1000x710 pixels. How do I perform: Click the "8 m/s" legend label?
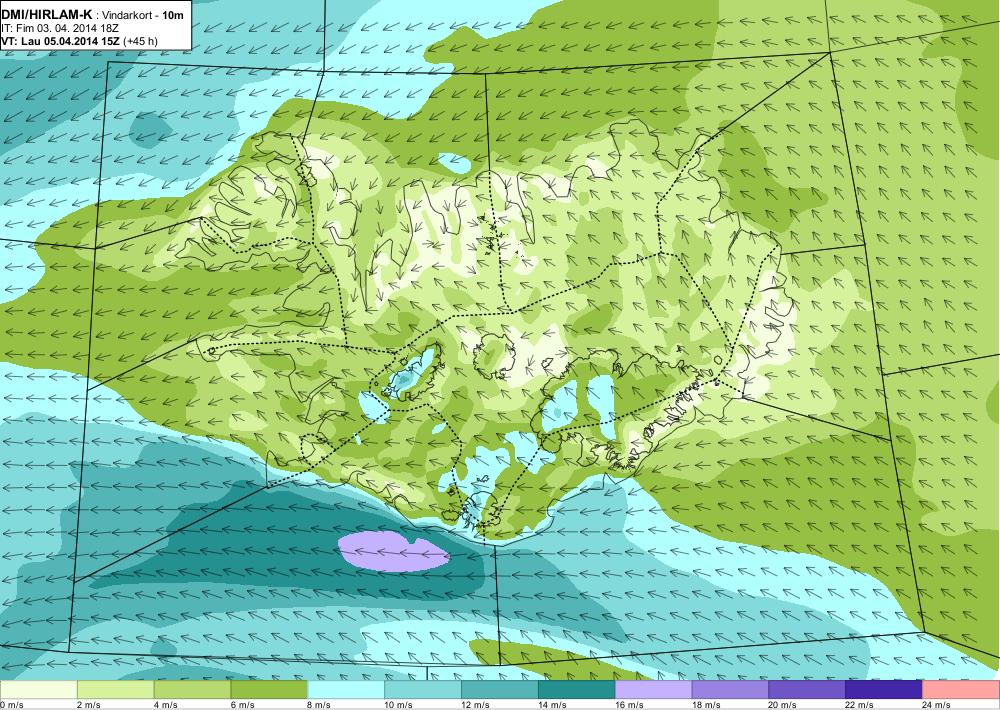(320, 705)
